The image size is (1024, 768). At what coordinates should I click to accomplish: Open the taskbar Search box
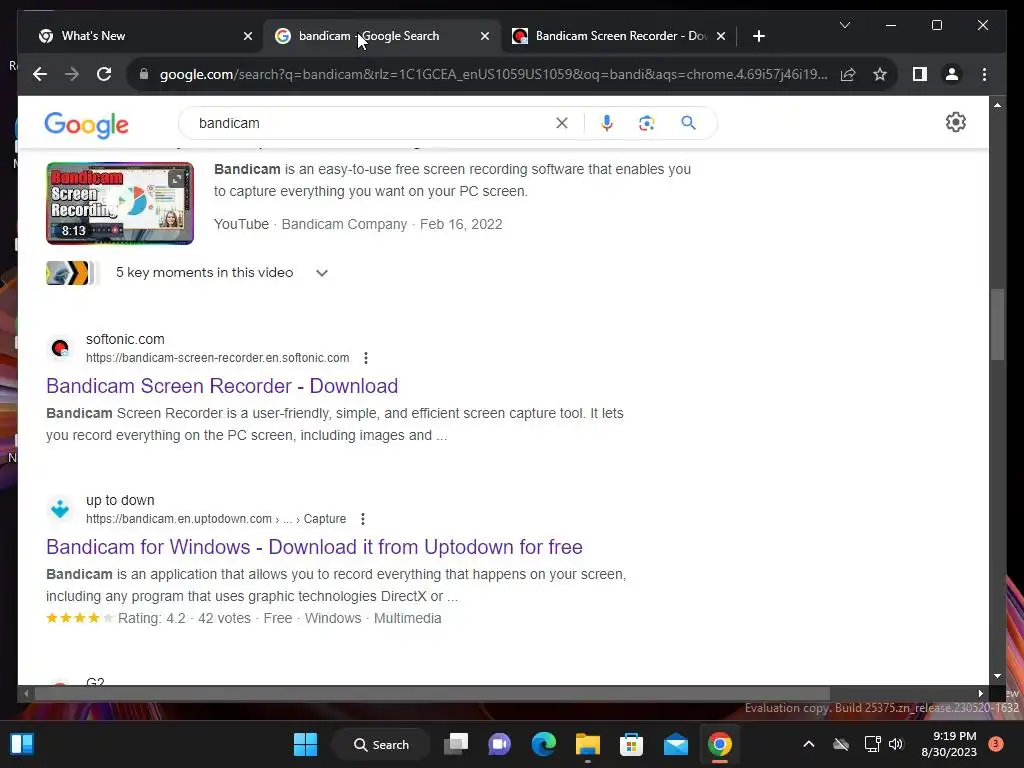pyautogui.click(x=381, y=744)
